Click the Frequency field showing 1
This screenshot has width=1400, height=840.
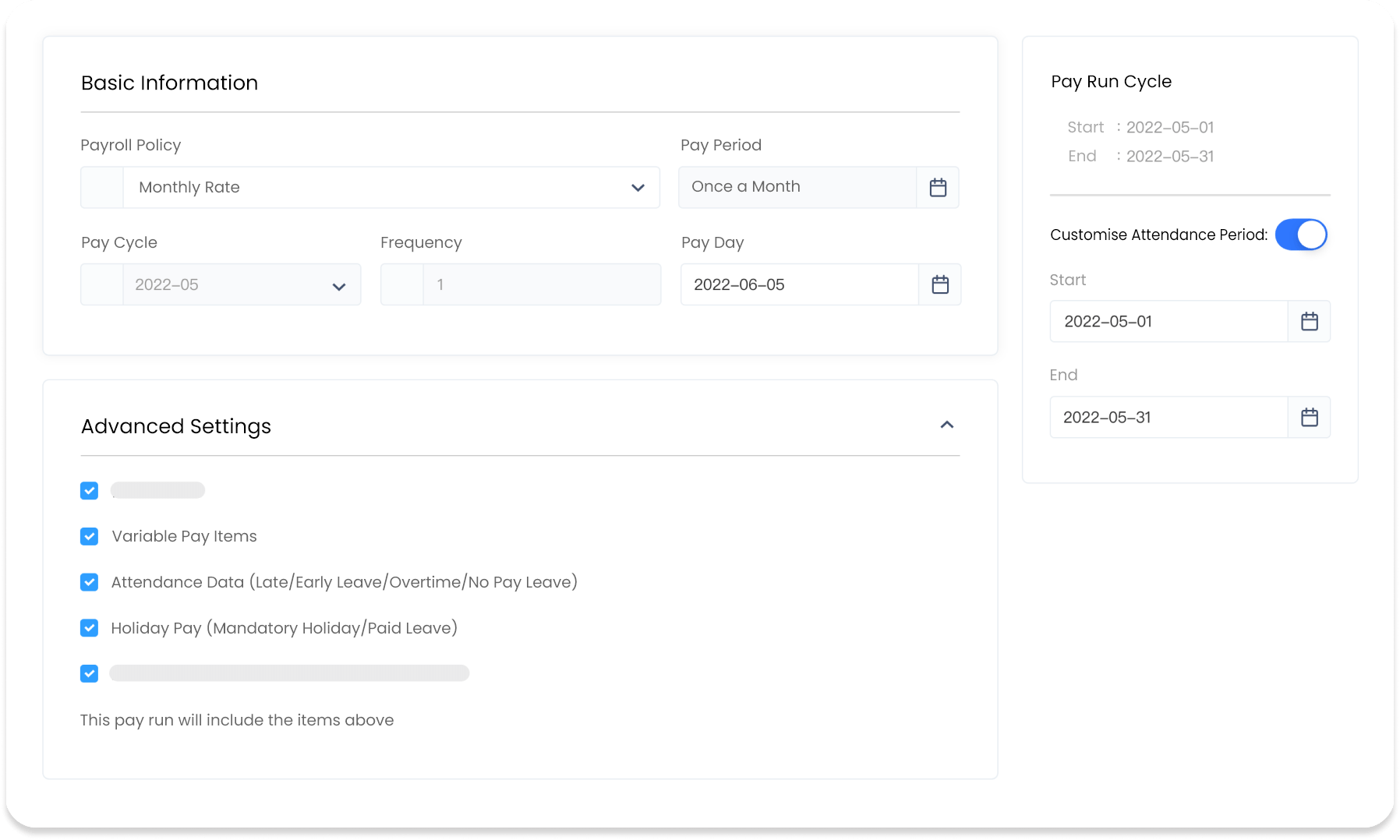click(x=521, y=284)
